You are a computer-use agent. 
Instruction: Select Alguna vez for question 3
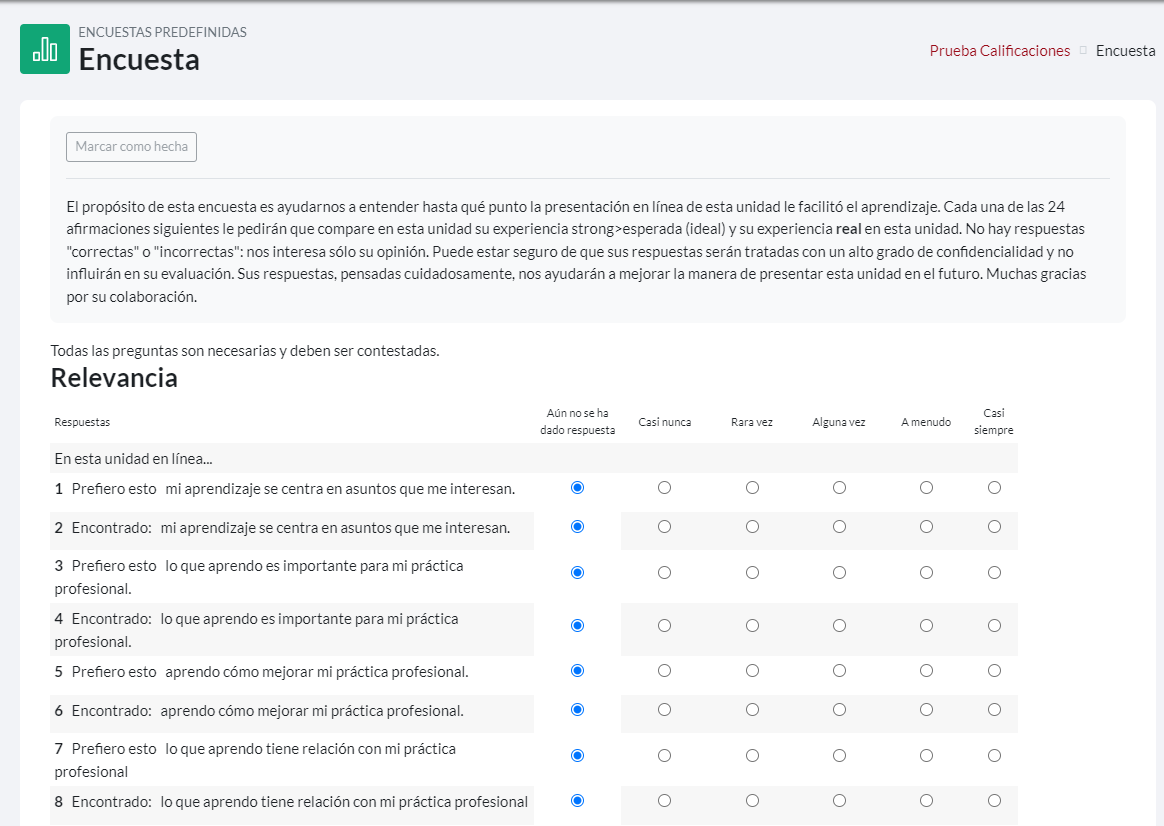(839, 573)
